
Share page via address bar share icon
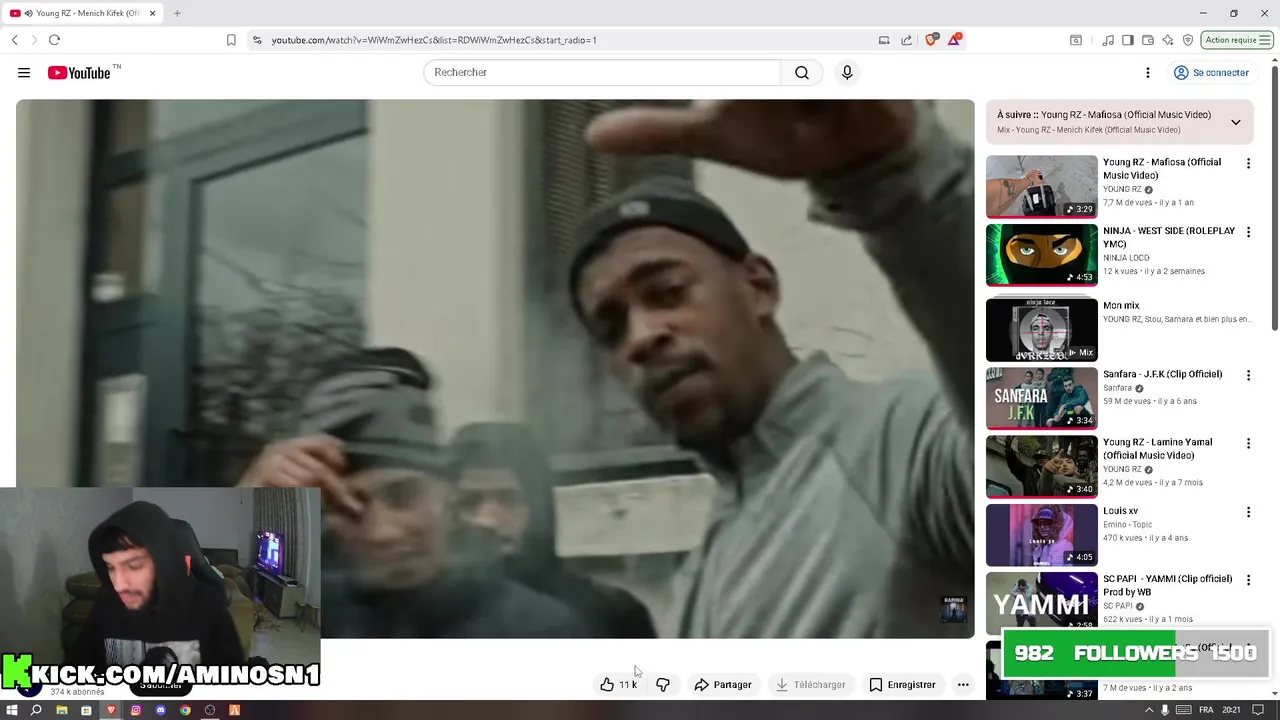pos(907,40)
